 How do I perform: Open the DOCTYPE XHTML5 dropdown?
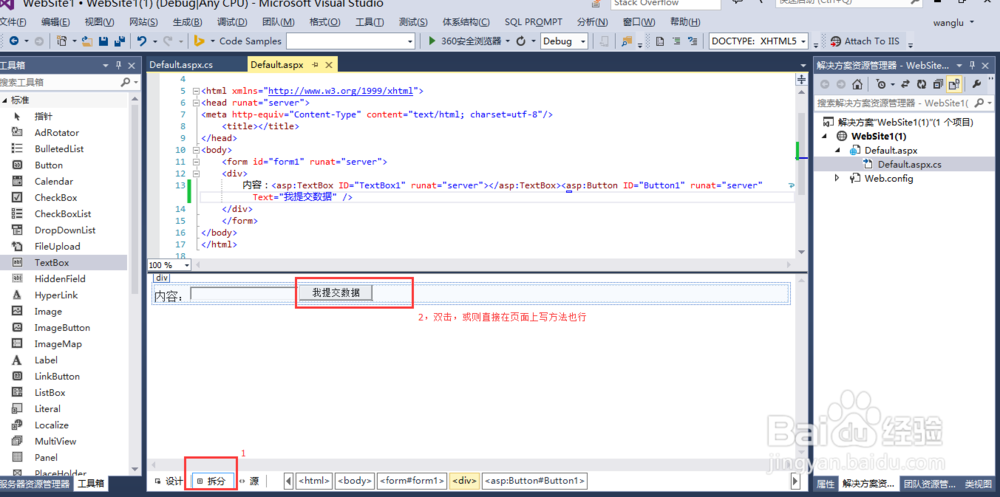tap(803, 41)
